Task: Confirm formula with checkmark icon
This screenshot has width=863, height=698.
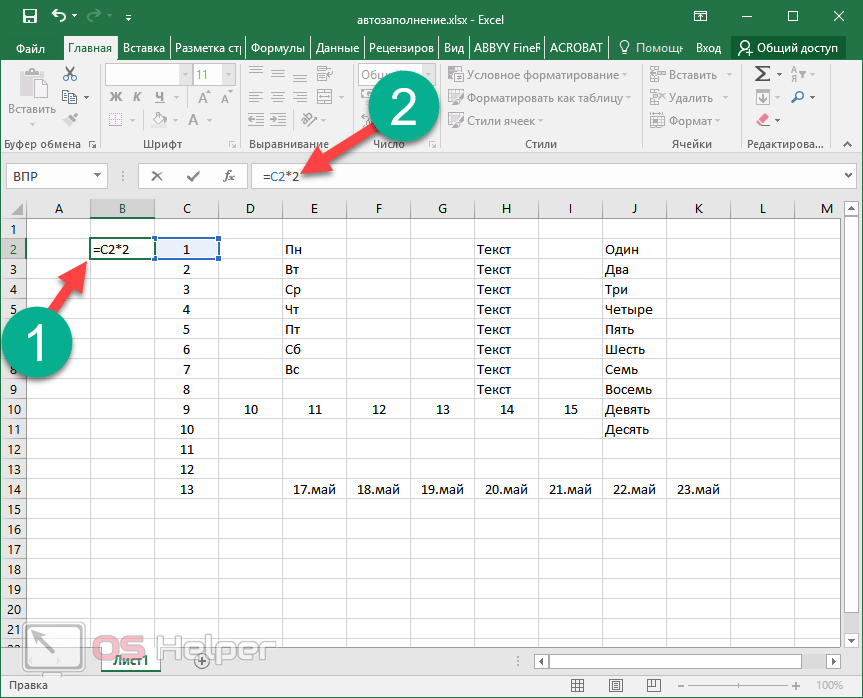Action: click(x=193, y=176)
